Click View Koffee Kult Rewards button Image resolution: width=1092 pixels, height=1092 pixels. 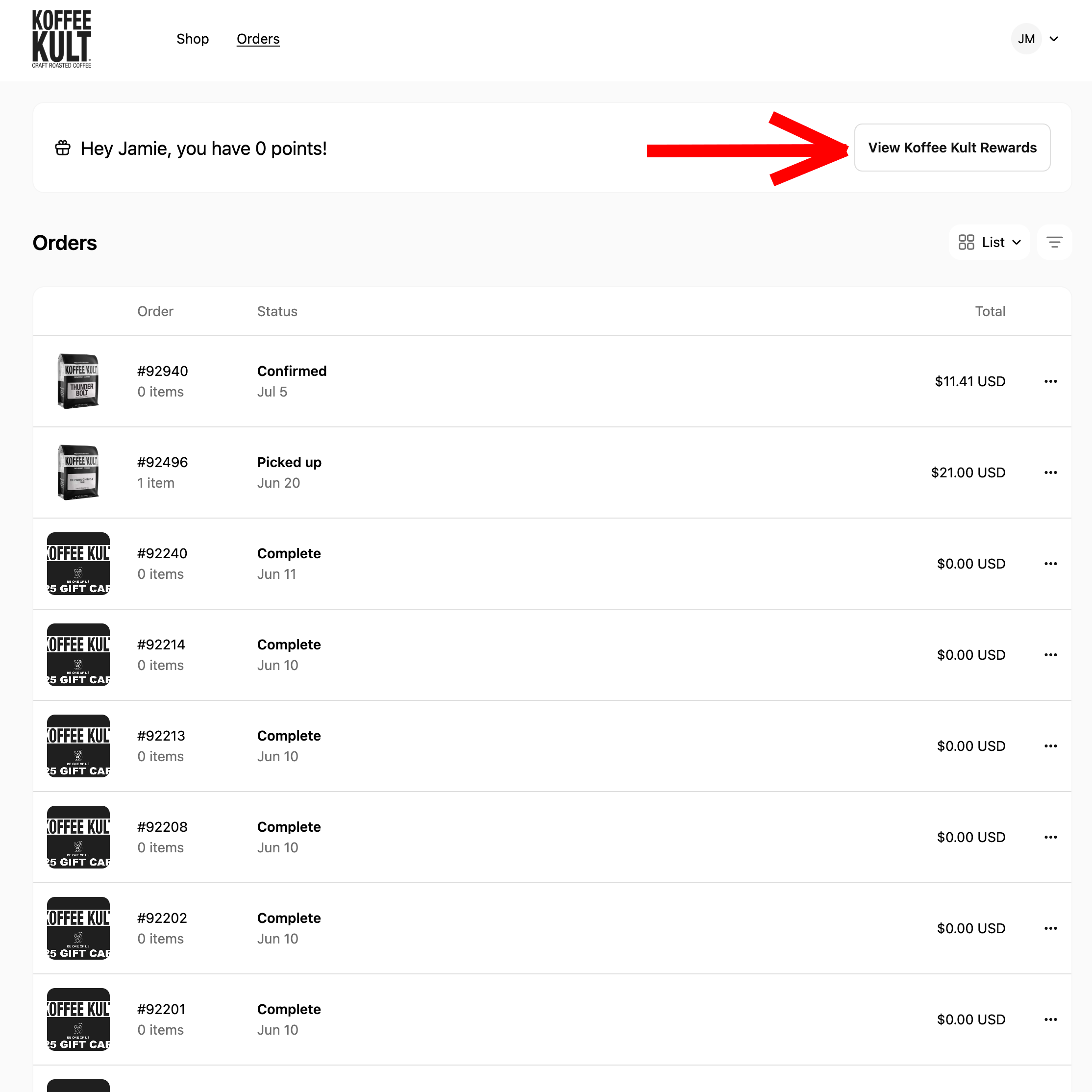[x=952, y=148]
